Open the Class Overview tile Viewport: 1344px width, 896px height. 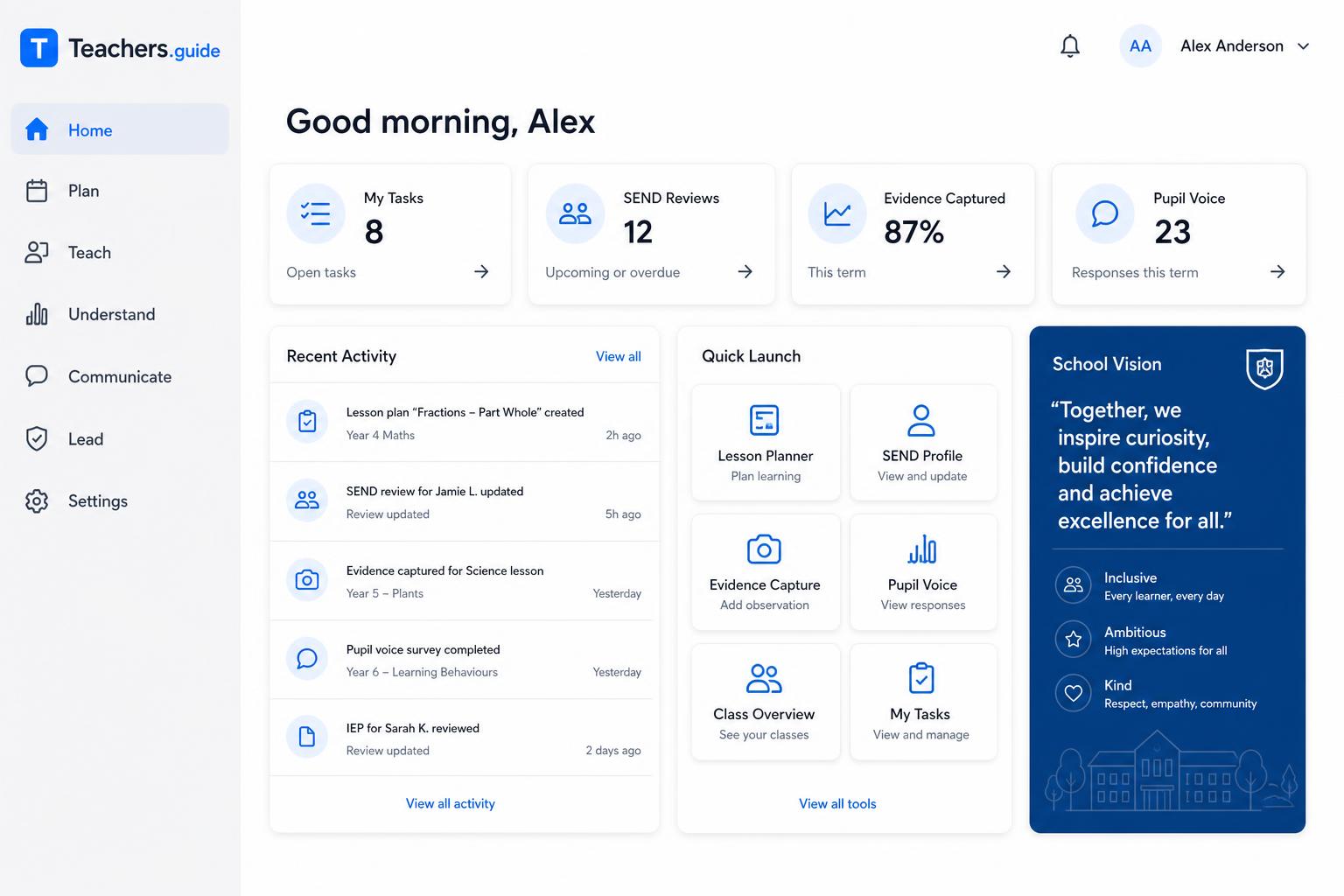(x=766, y=702)
